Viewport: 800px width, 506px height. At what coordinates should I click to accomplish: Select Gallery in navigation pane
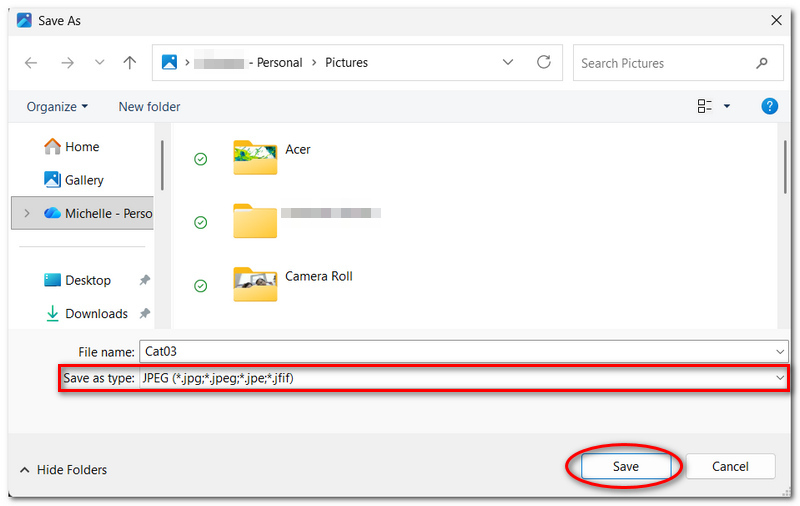(74, 180)
